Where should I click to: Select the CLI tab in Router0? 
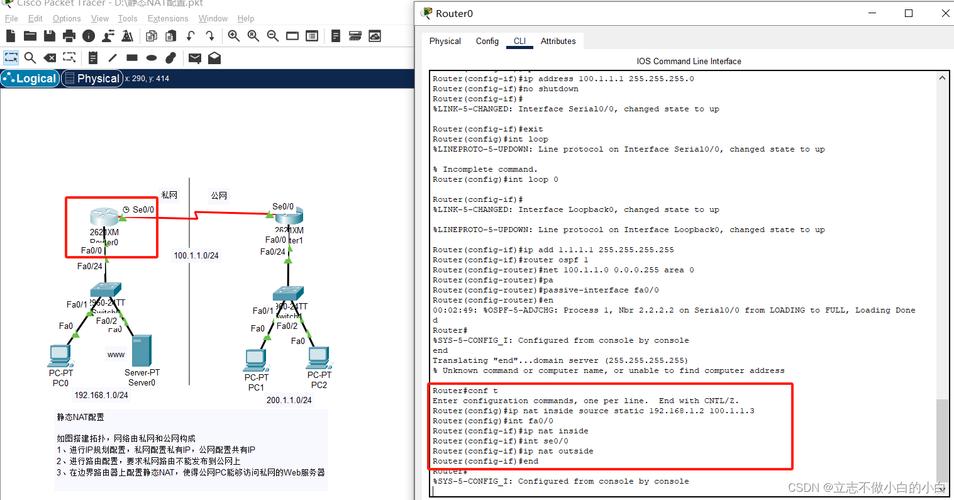point(519,41)
